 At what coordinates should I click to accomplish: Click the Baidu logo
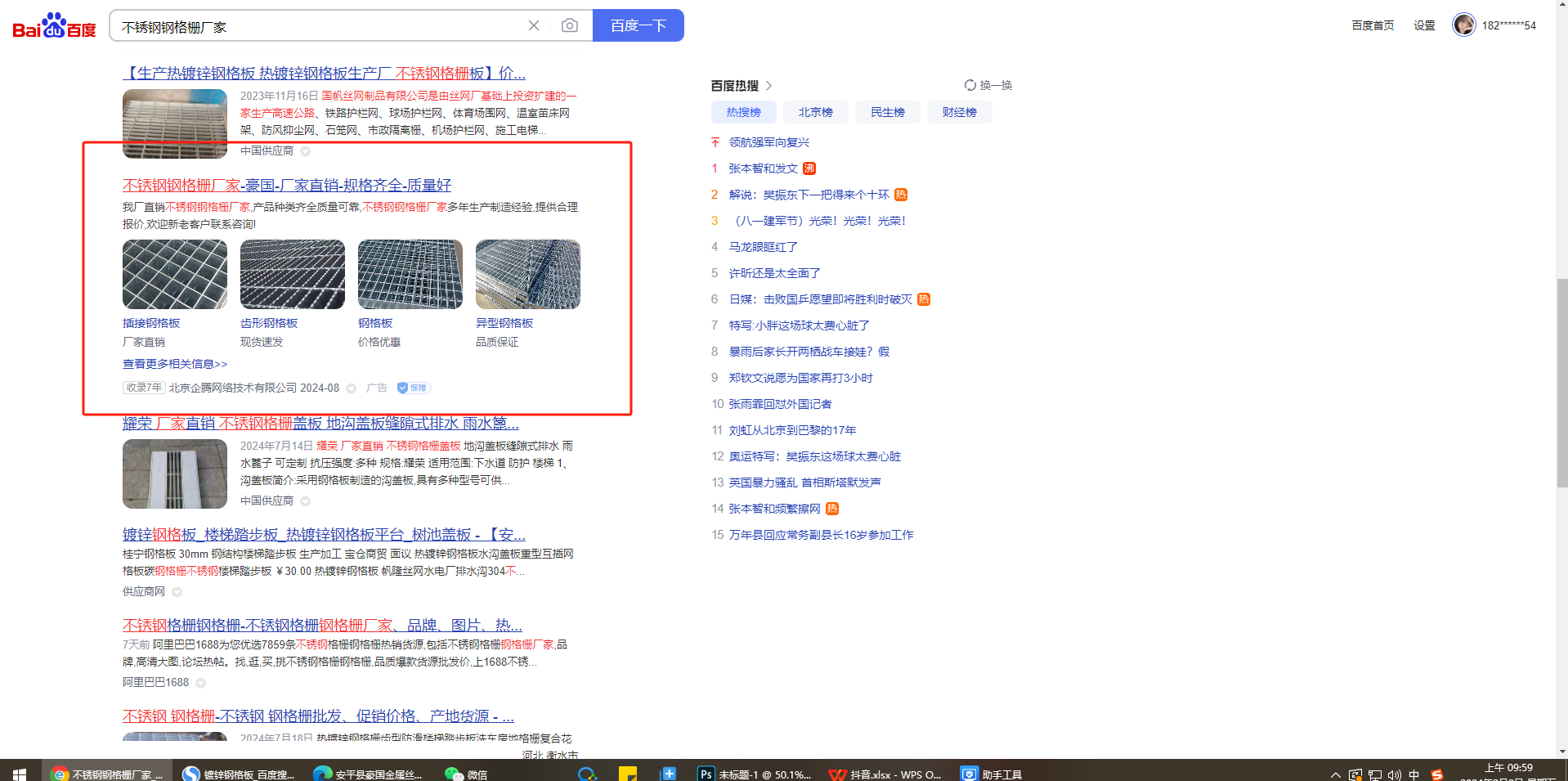pyautogui.click(x=54, y=25)
